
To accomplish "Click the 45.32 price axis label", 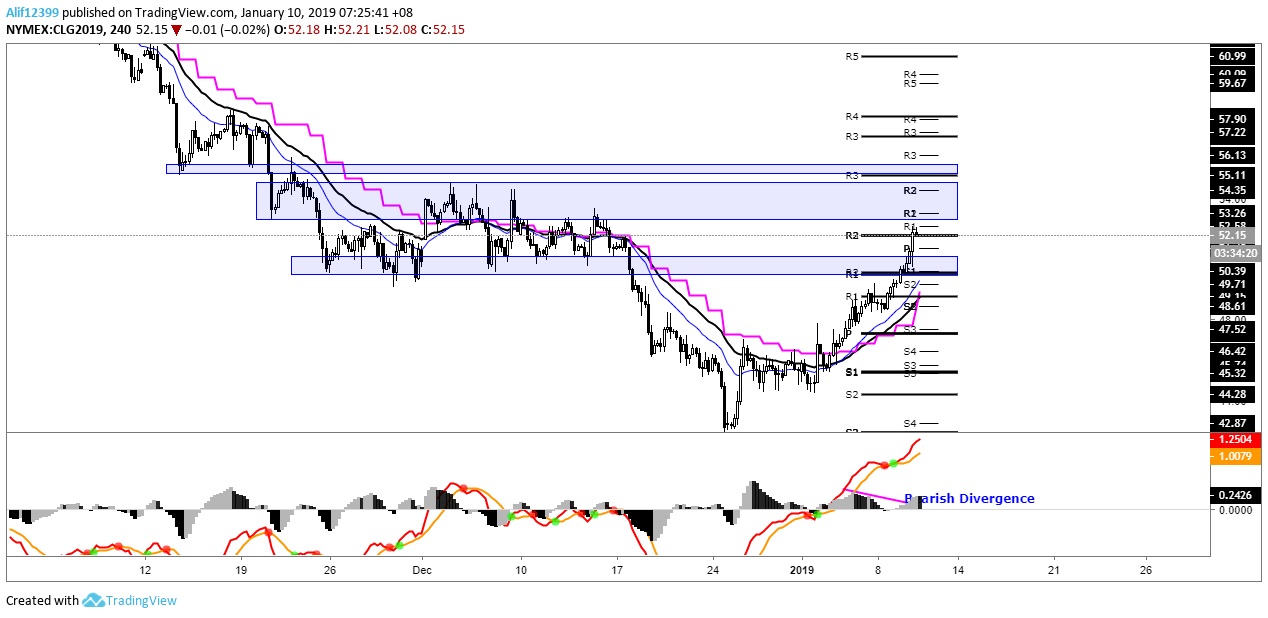I will point(1232,374).
